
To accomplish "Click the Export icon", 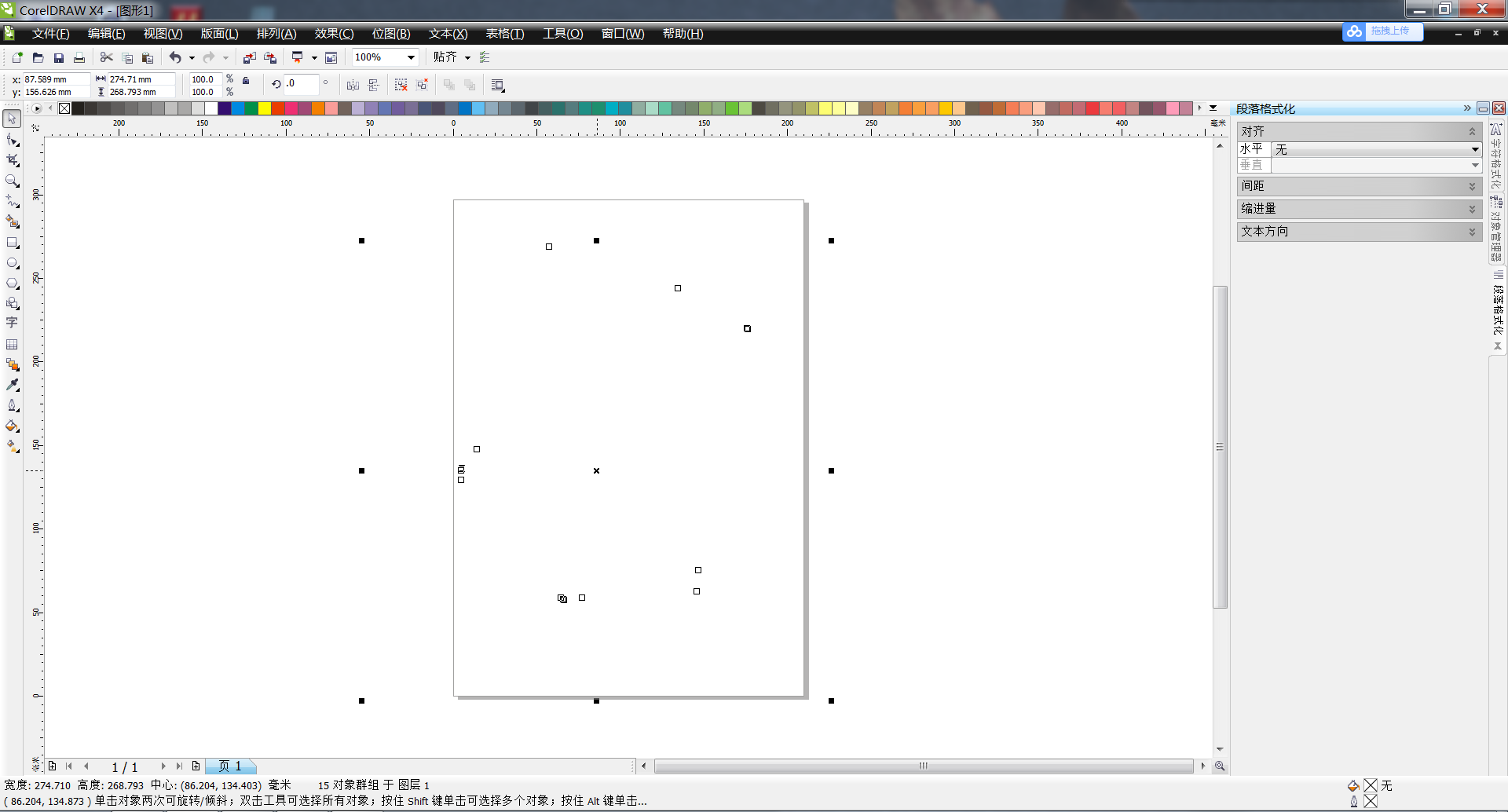I will (270, 57).
